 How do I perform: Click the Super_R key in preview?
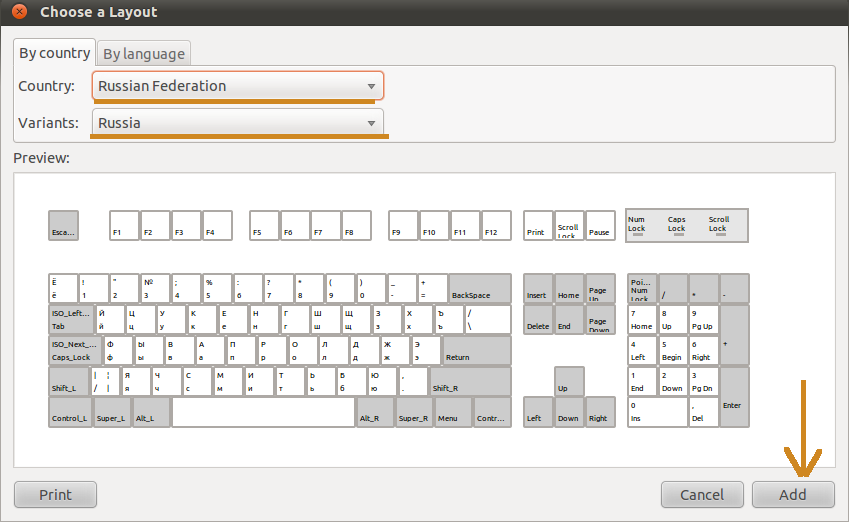pyautogui.click(x=414, y=413)
